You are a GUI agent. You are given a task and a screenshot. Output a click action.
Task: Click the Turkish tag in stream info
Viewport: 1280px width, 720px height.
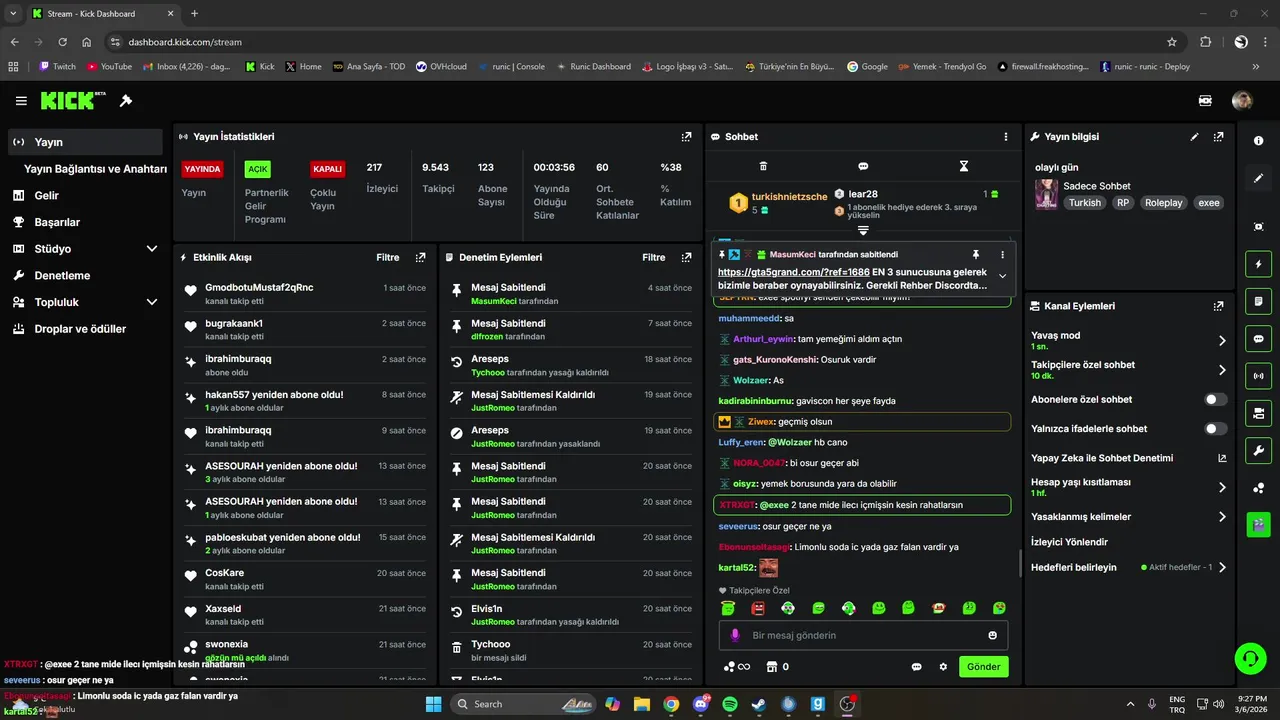[1084, 203]
